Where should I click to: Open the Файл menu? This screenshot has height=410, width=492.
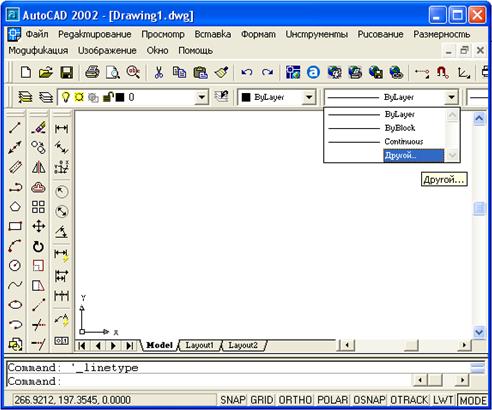(37, 34)
